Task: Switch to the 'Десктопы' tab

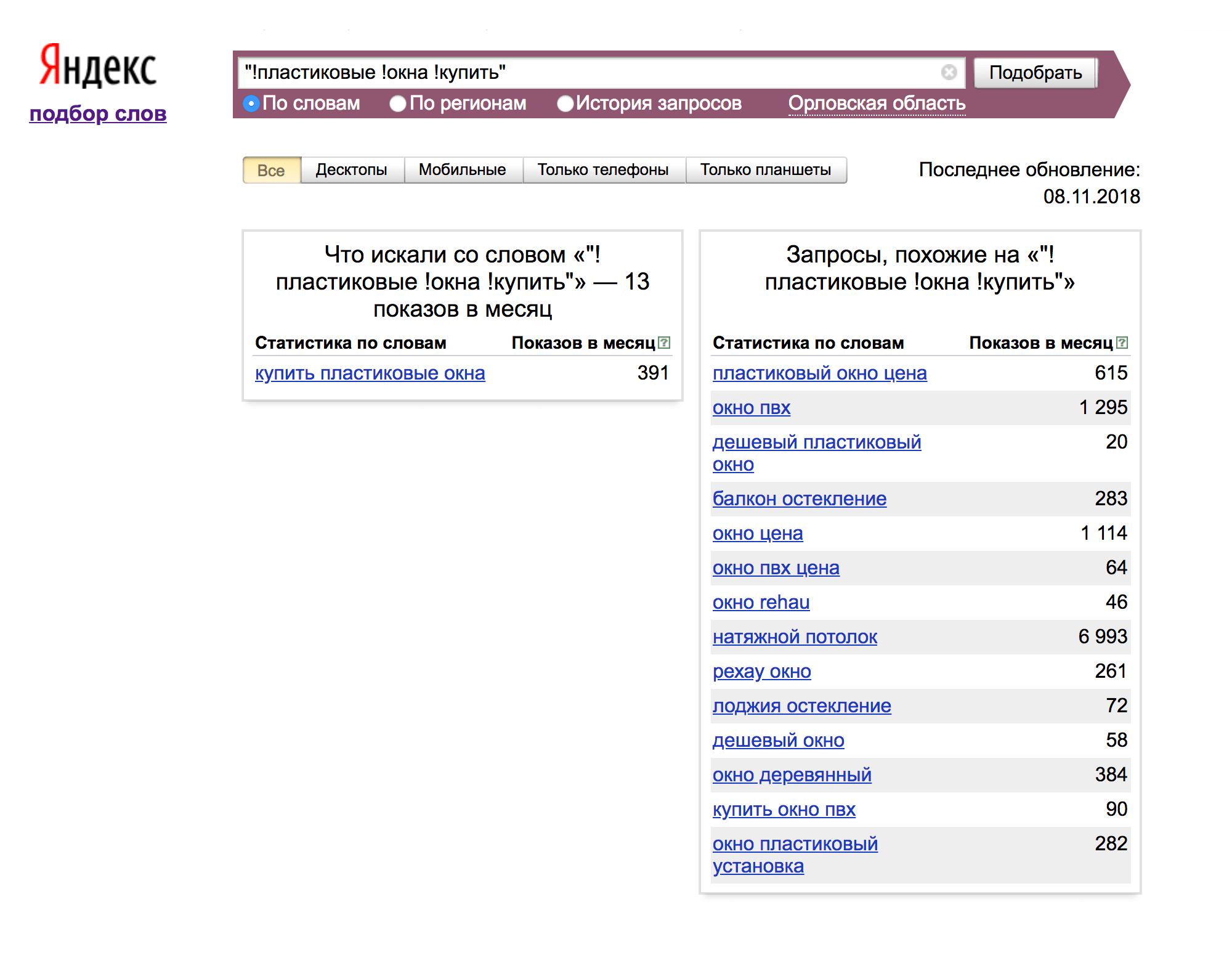Action: (352, 170)
